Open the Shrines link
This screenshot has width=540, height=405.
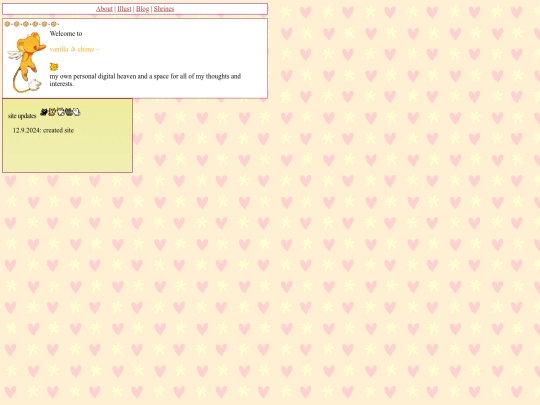[x=164, y=9]
